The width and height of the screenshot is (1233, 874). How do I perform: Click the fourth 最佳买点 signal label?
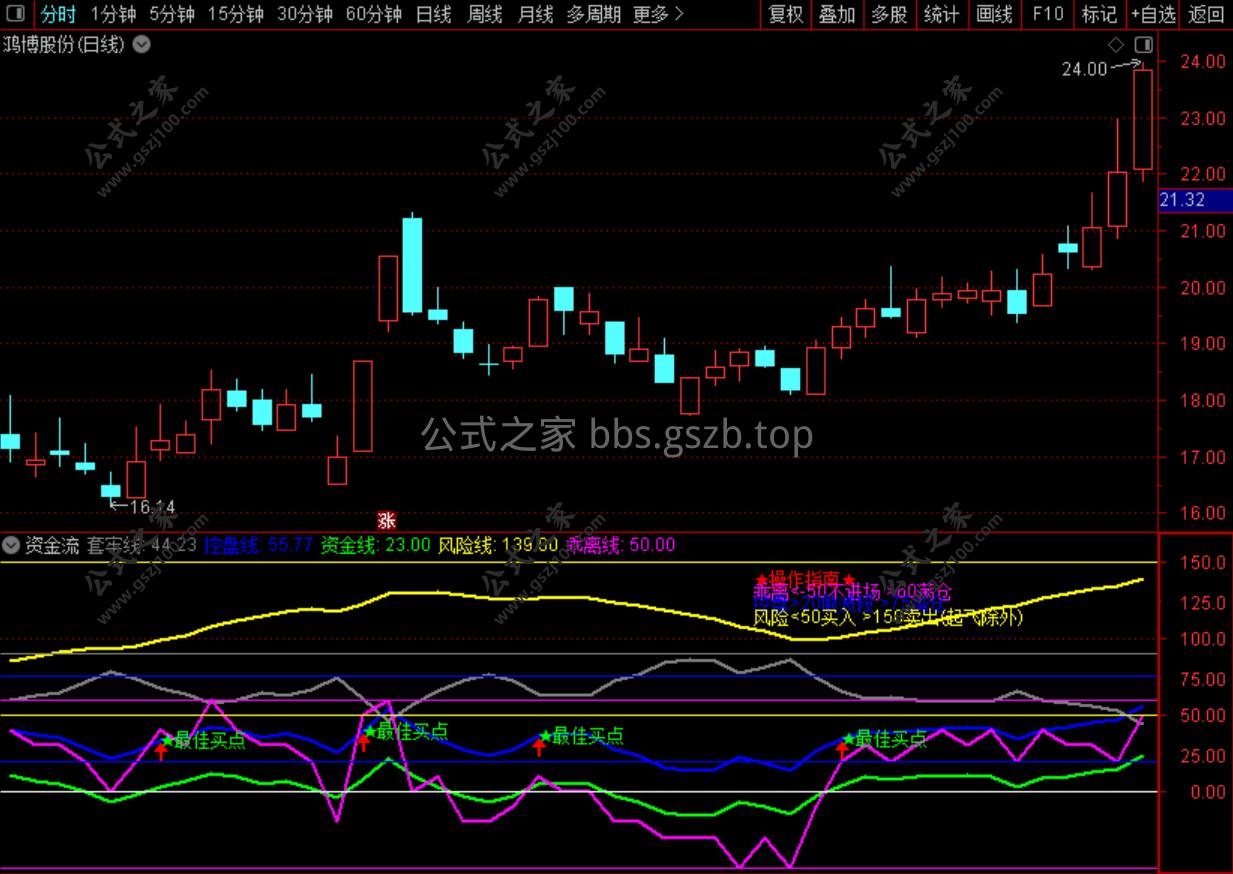tap(891, 739)
